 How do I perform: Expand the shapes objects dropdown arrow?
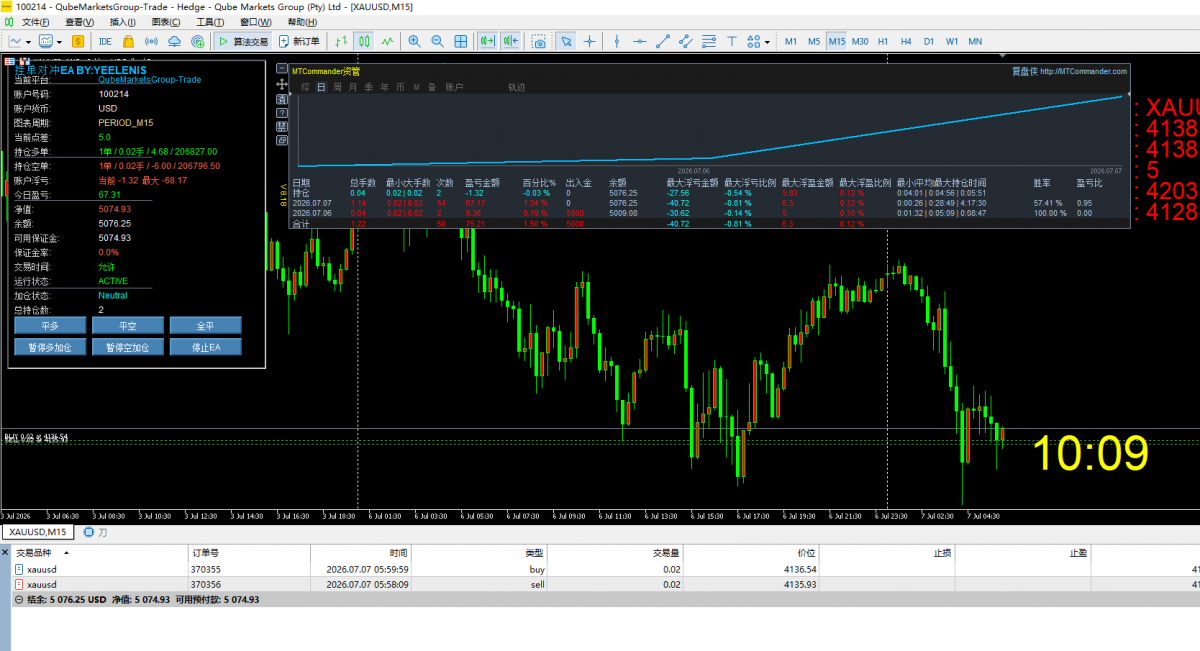pyautogui.click(x=767, y=42)
